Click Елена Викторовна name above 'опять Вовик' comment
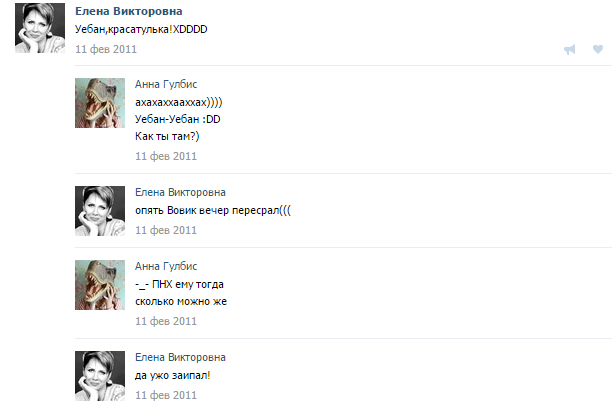The image size is (616, 404). 180,192
